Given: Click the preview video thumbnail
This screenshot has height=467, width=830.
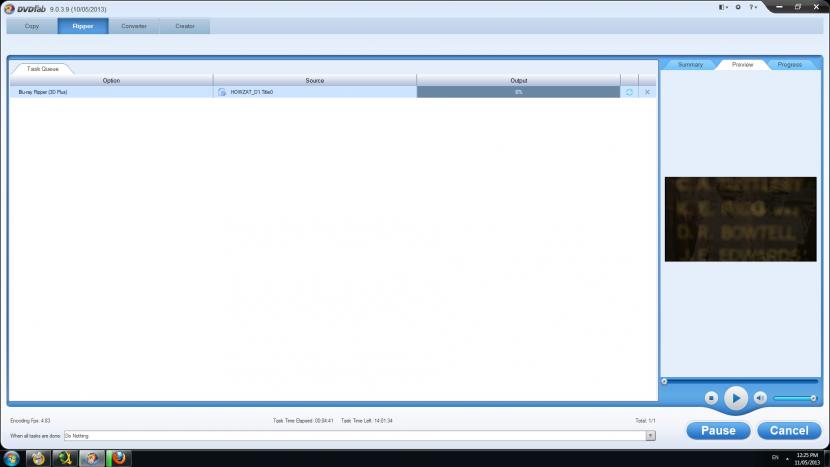Looking at the screenshot, I should (x=741, y=219).
